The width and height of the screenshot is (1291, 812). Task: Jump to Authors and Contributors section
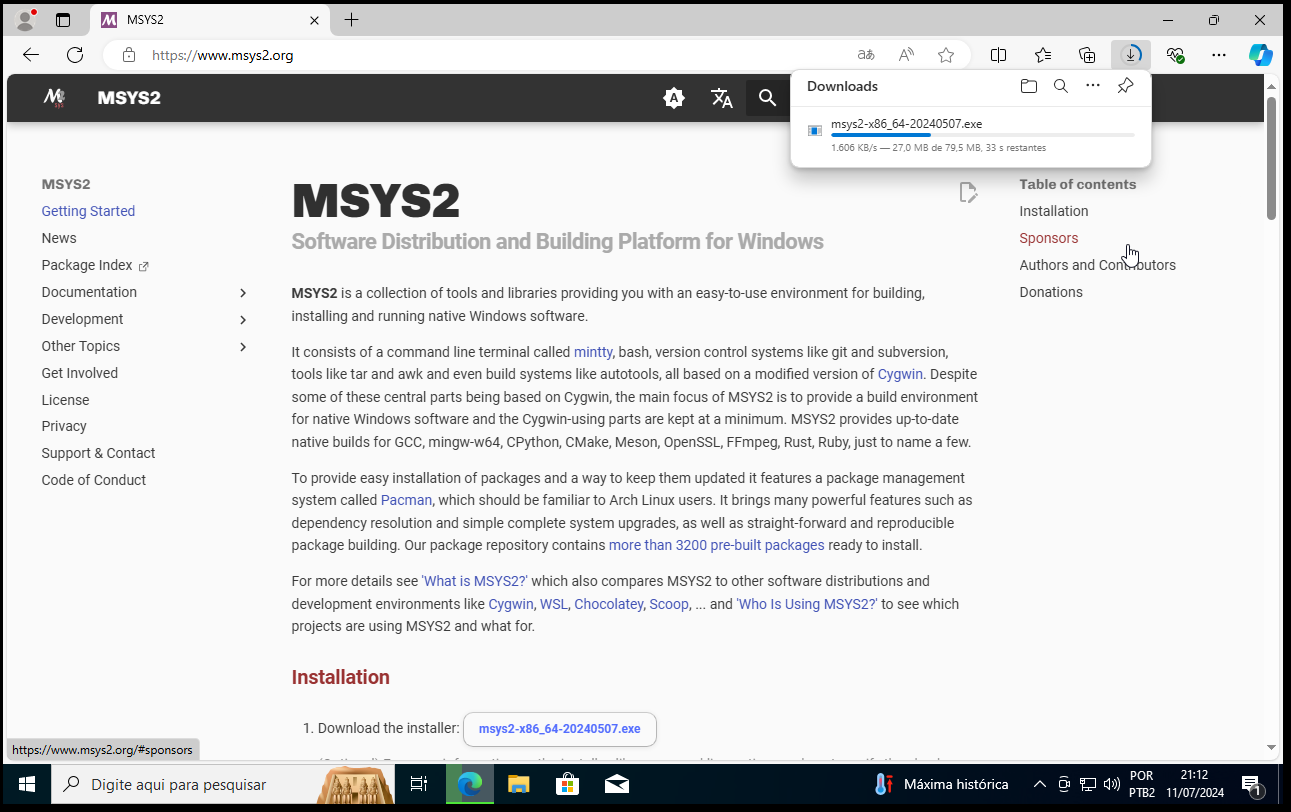[x=1097, y=265]
